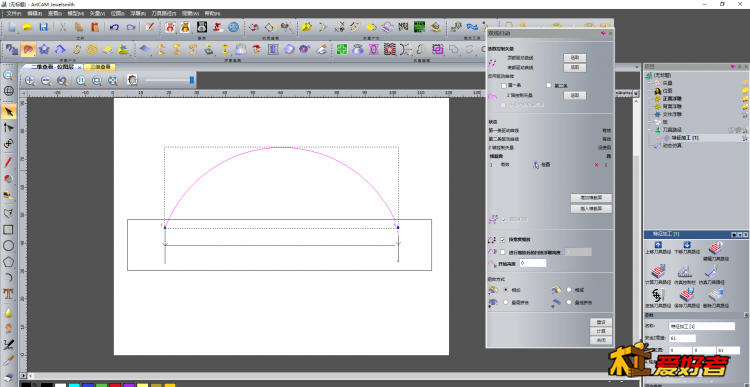Select the eyedropper tool
This screenshot has width=750, height=387.
click(9, 361)
